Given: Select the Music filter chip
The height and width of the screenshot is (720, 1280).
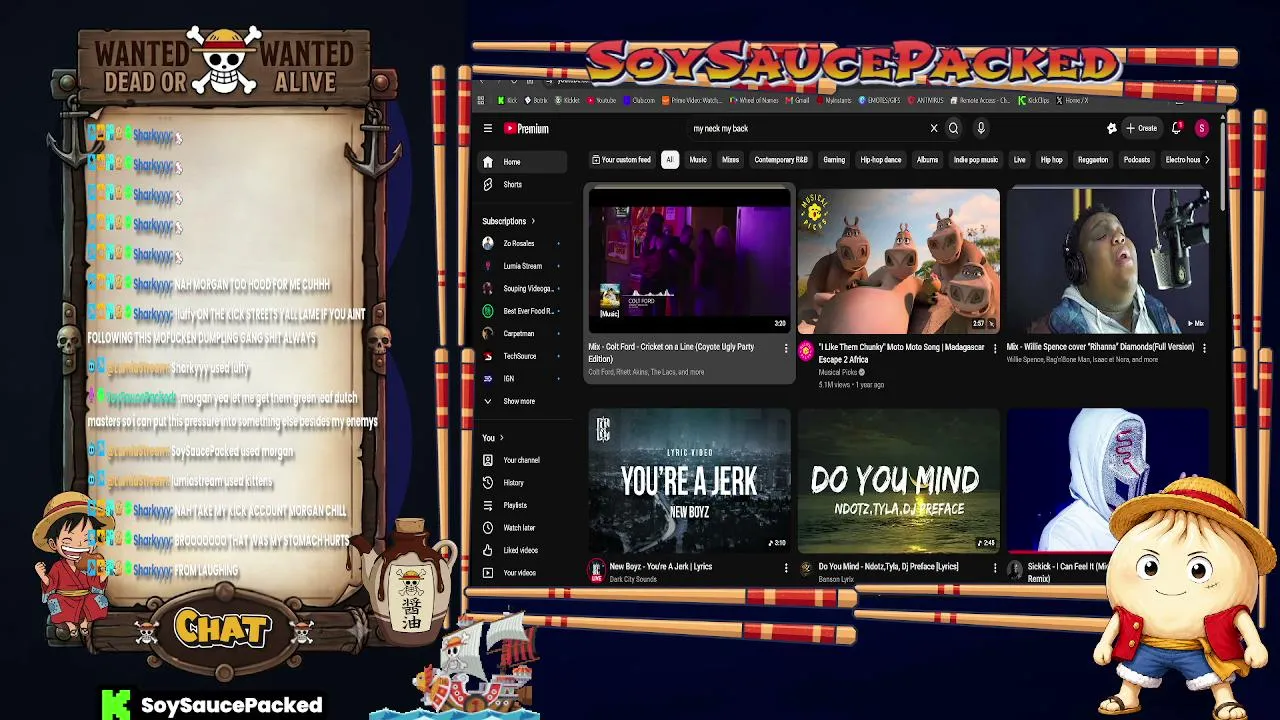Looking at the screenshot, I should pyautogui.click(x=698, y=160).
